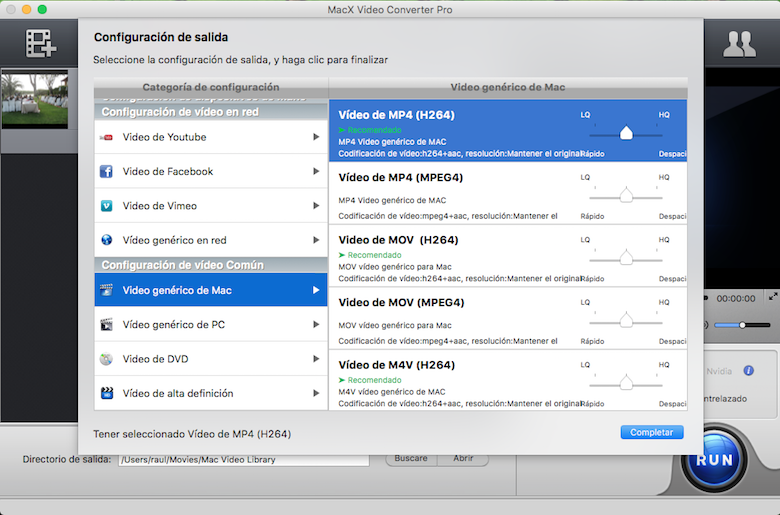780x515 pixels.
Task: Select Vídeo de Youtube category
Action: point(211,137)
